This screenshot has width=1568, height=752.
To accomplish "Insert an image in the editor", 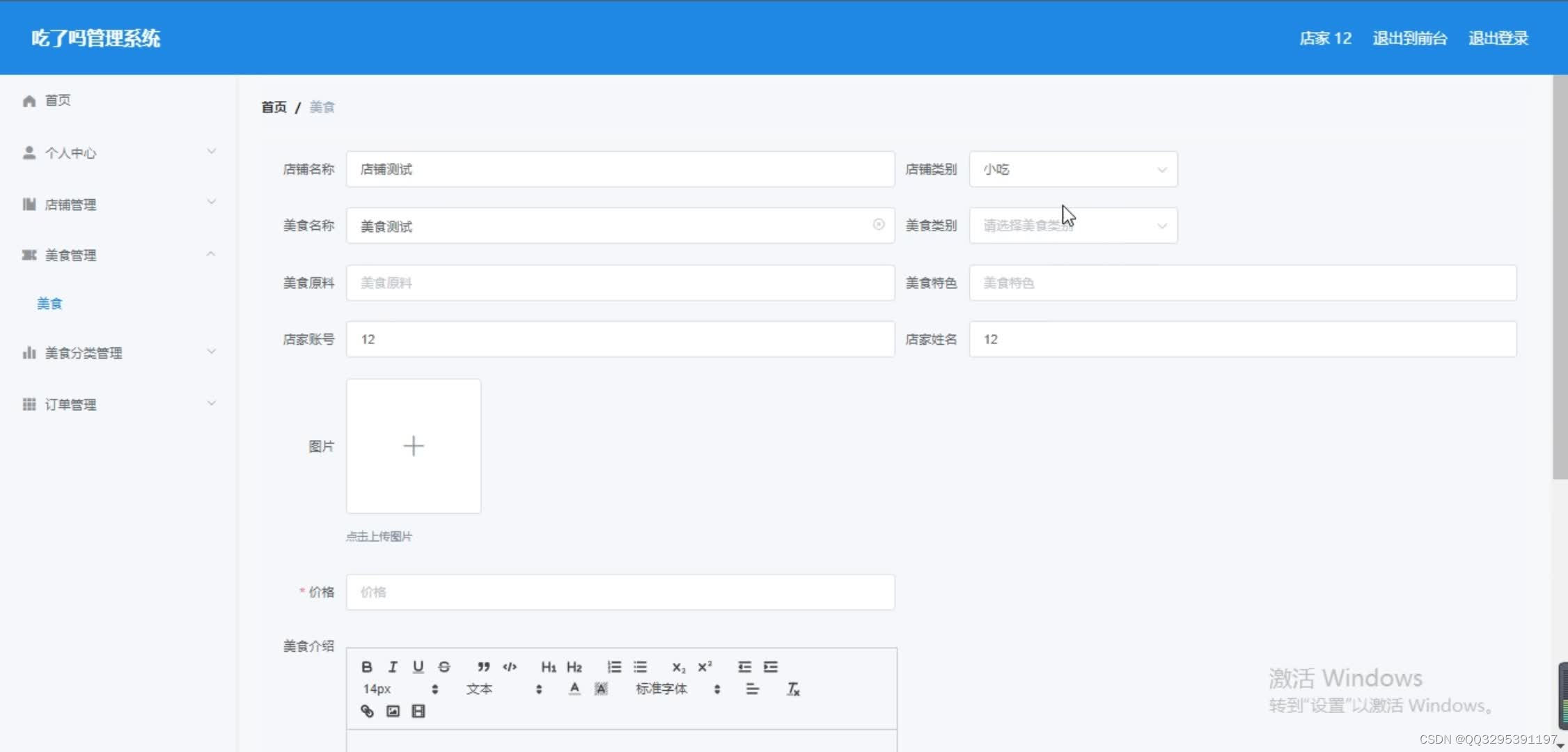I will click(393, 711).
